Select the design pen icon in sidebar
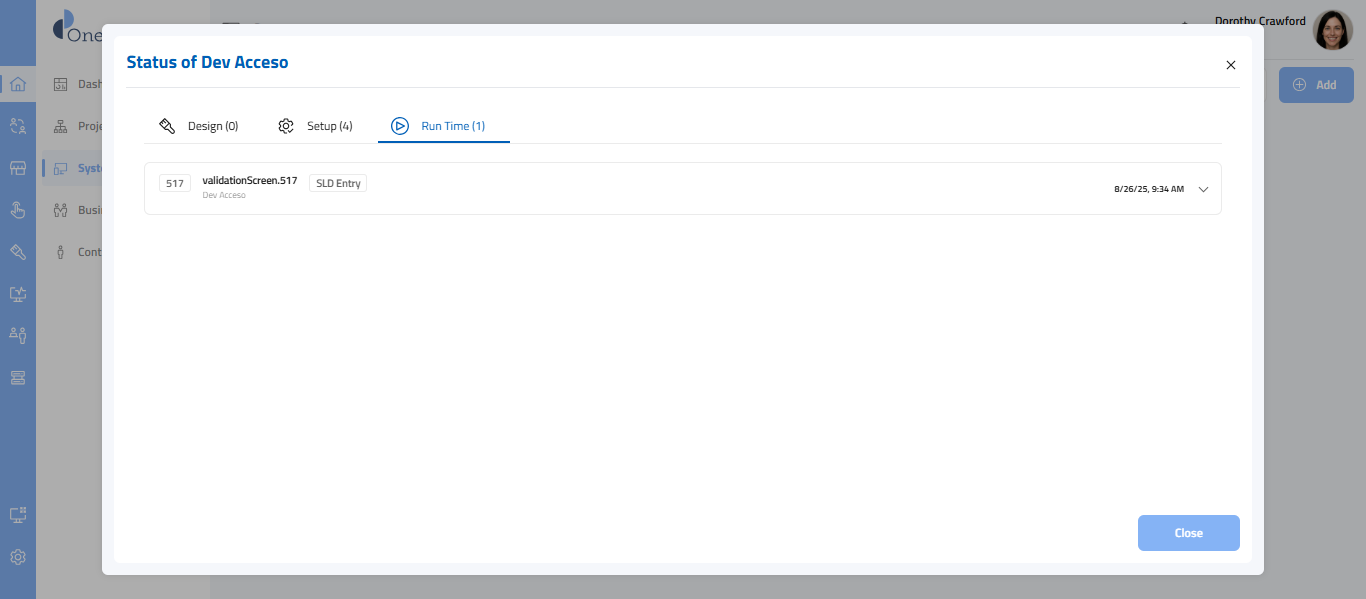 (x=18, y=252)
